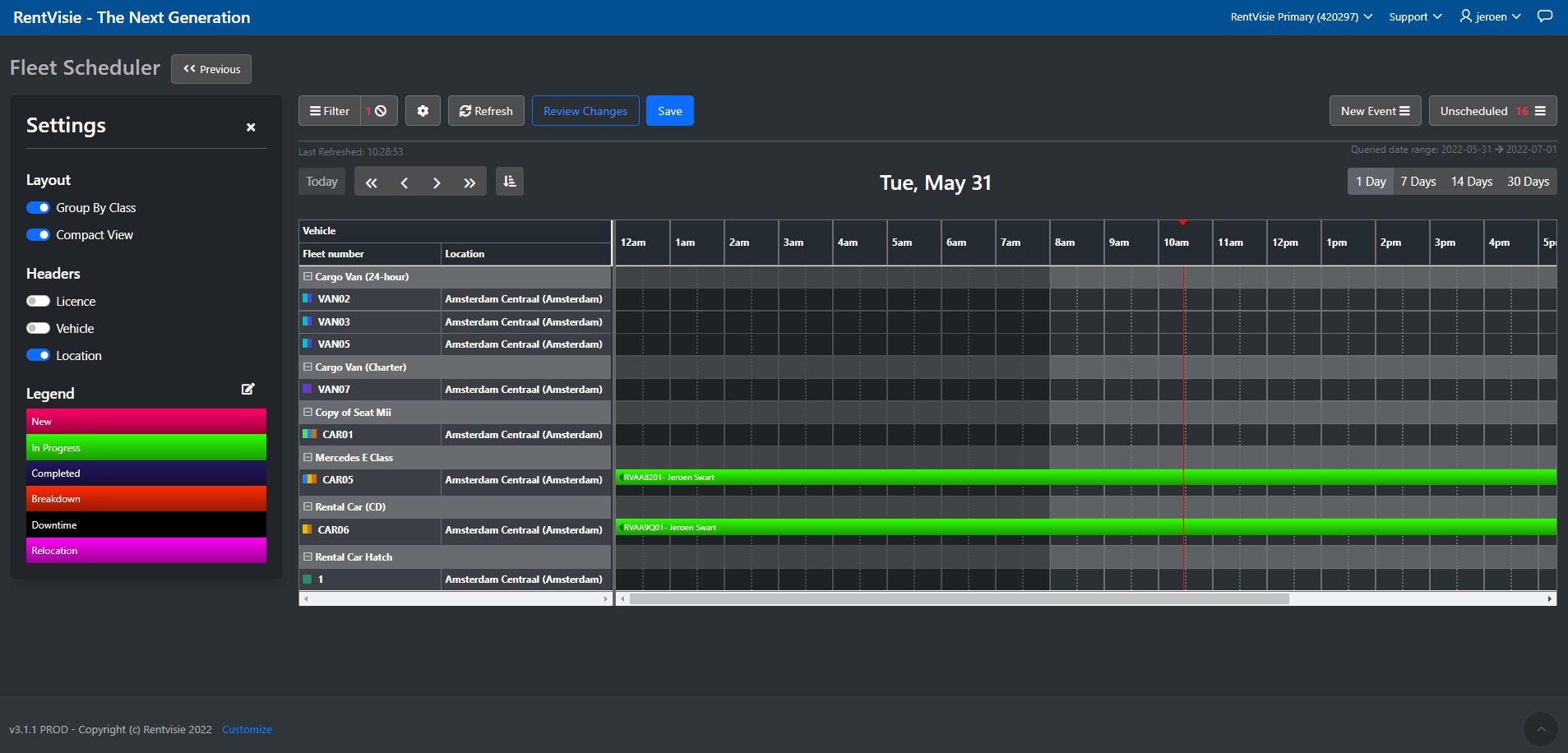Click the scroll-to-top arrow at bottom right

click(x=1542, y=728)
